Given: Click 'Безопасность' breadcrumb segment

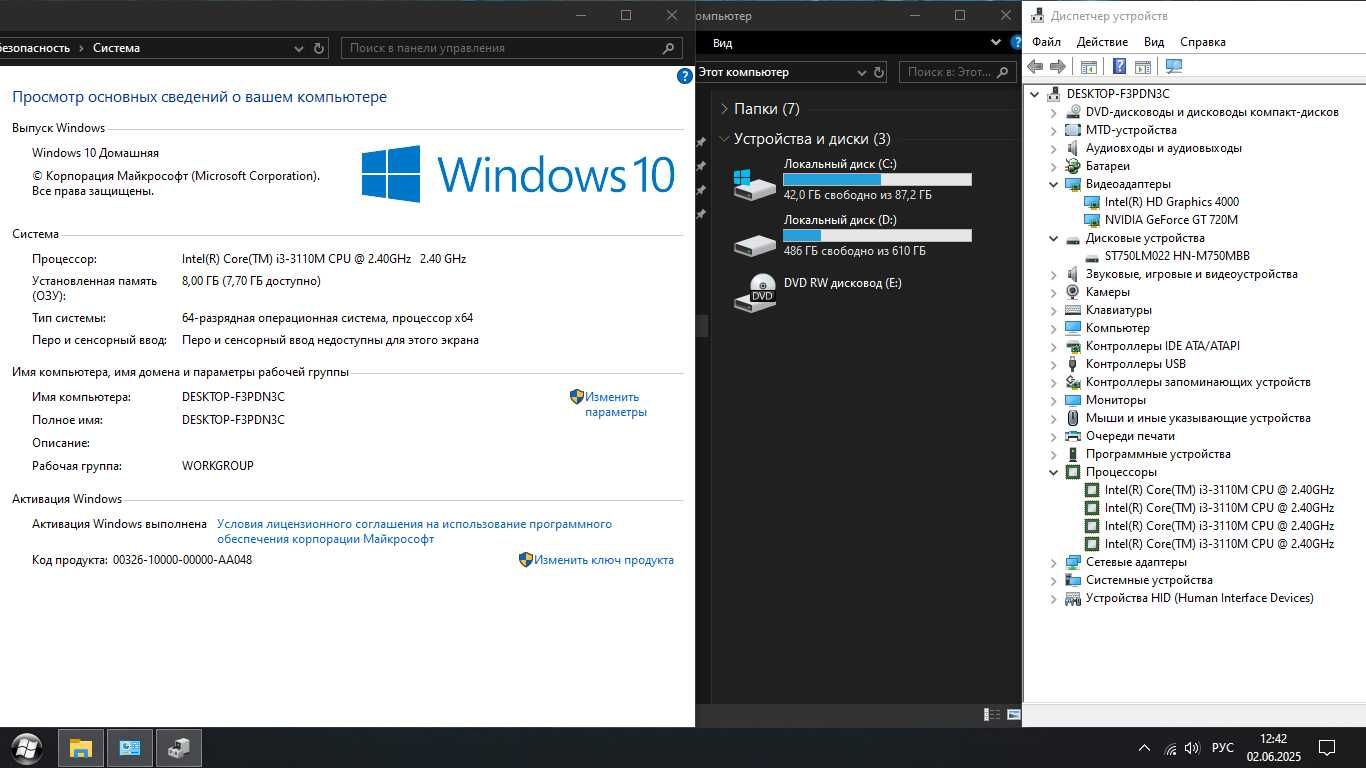Looking at the screenshot, I should 35,48.
